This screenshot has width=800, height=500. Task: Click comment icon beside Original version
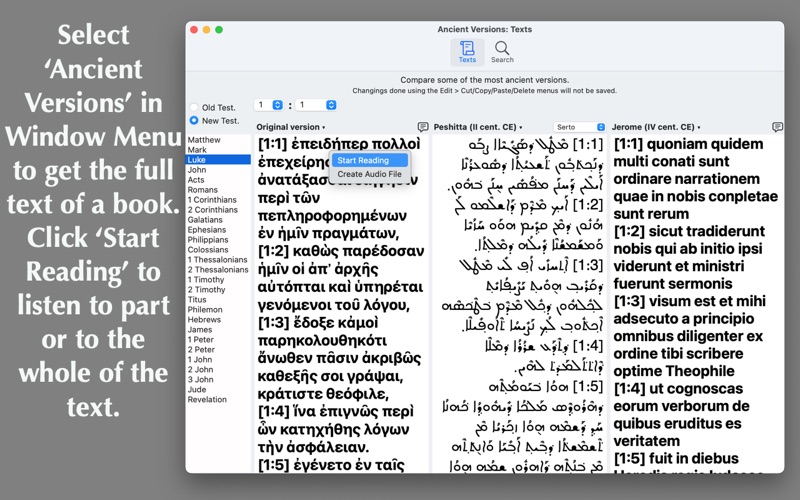[422, 127]
